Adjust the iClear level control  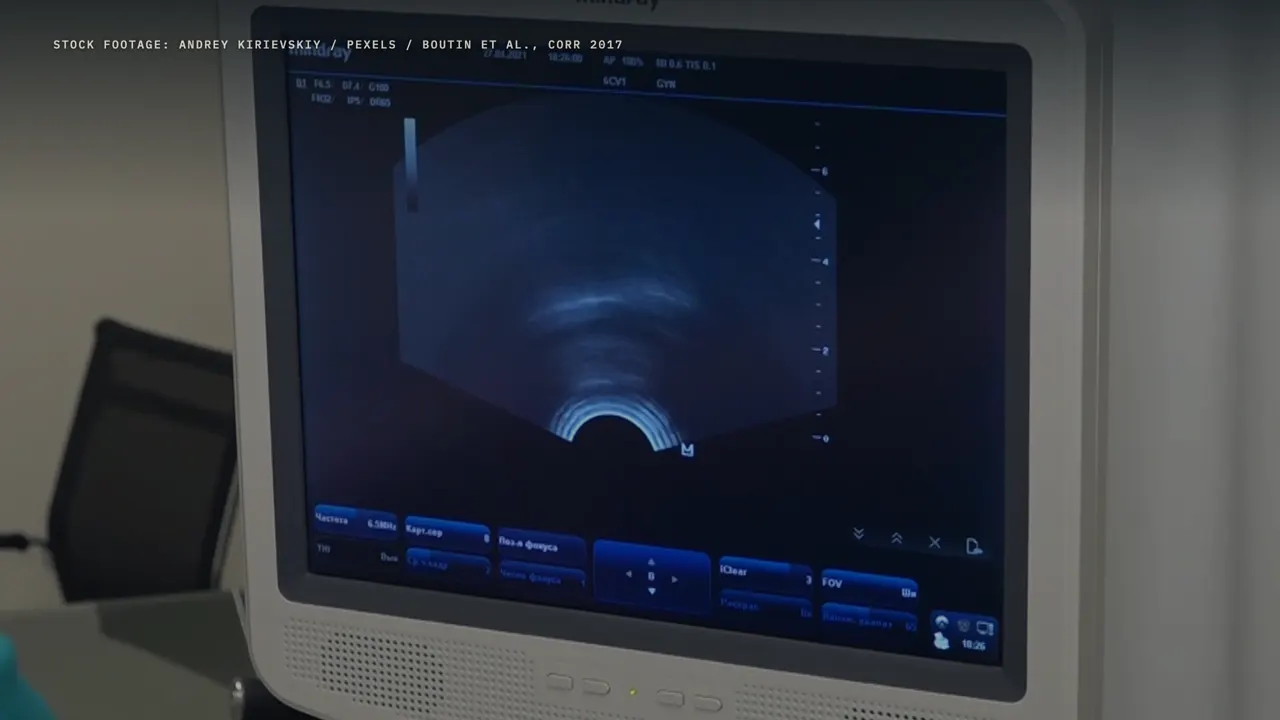coord(766,575)
